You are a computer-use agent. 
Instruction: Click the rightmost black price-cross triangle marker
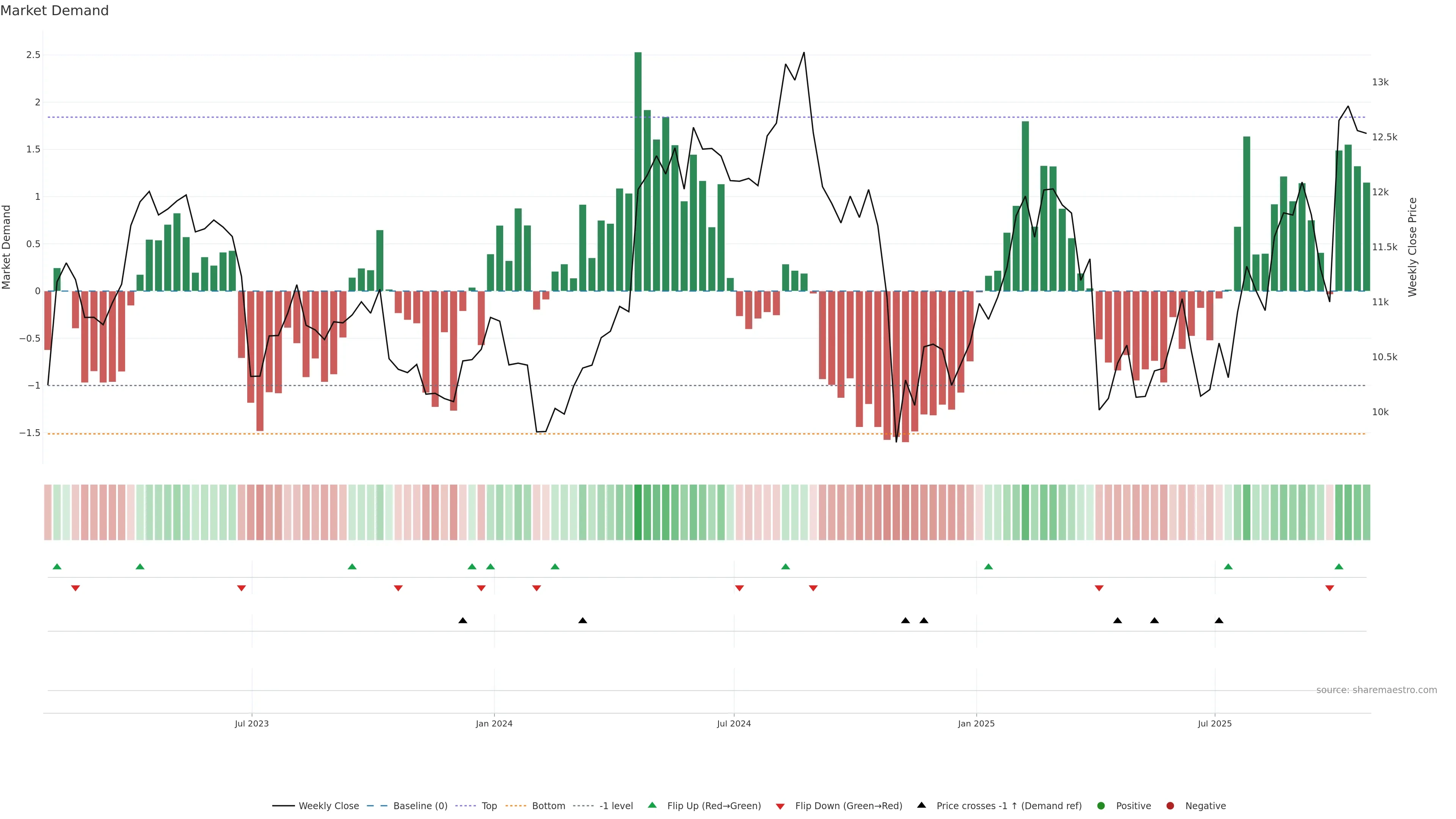pyautogui.click(x=1219, y=621)
